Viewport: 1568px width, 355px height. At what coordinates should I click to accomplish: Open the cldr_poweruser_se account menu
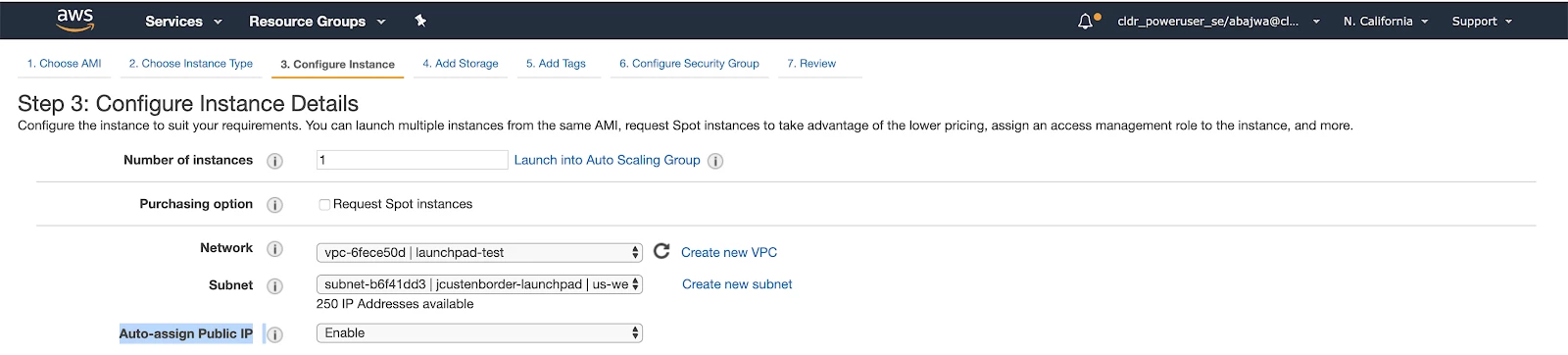pos(1218,21)
